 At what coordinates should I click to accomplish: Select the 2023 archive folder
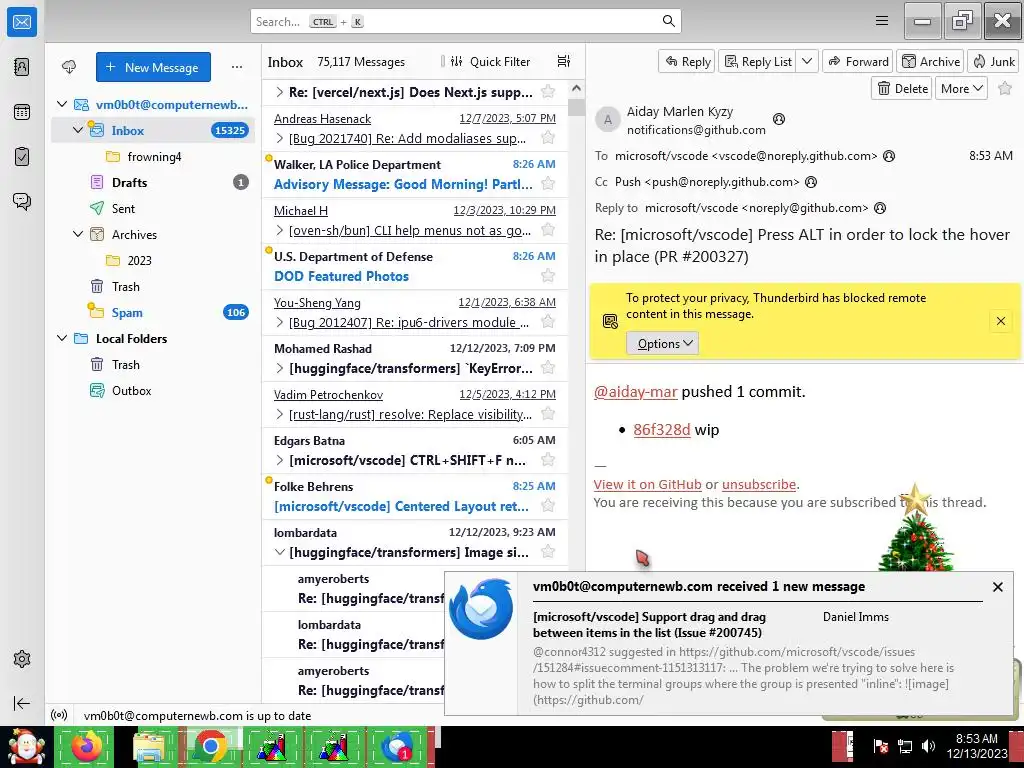tap(153, 260)
